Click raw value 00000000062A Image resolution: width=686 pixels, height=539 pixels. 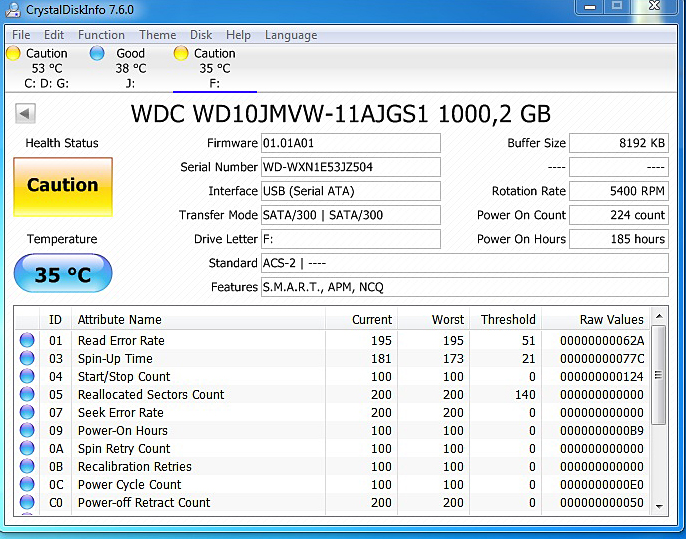click(x=602, y=340)
